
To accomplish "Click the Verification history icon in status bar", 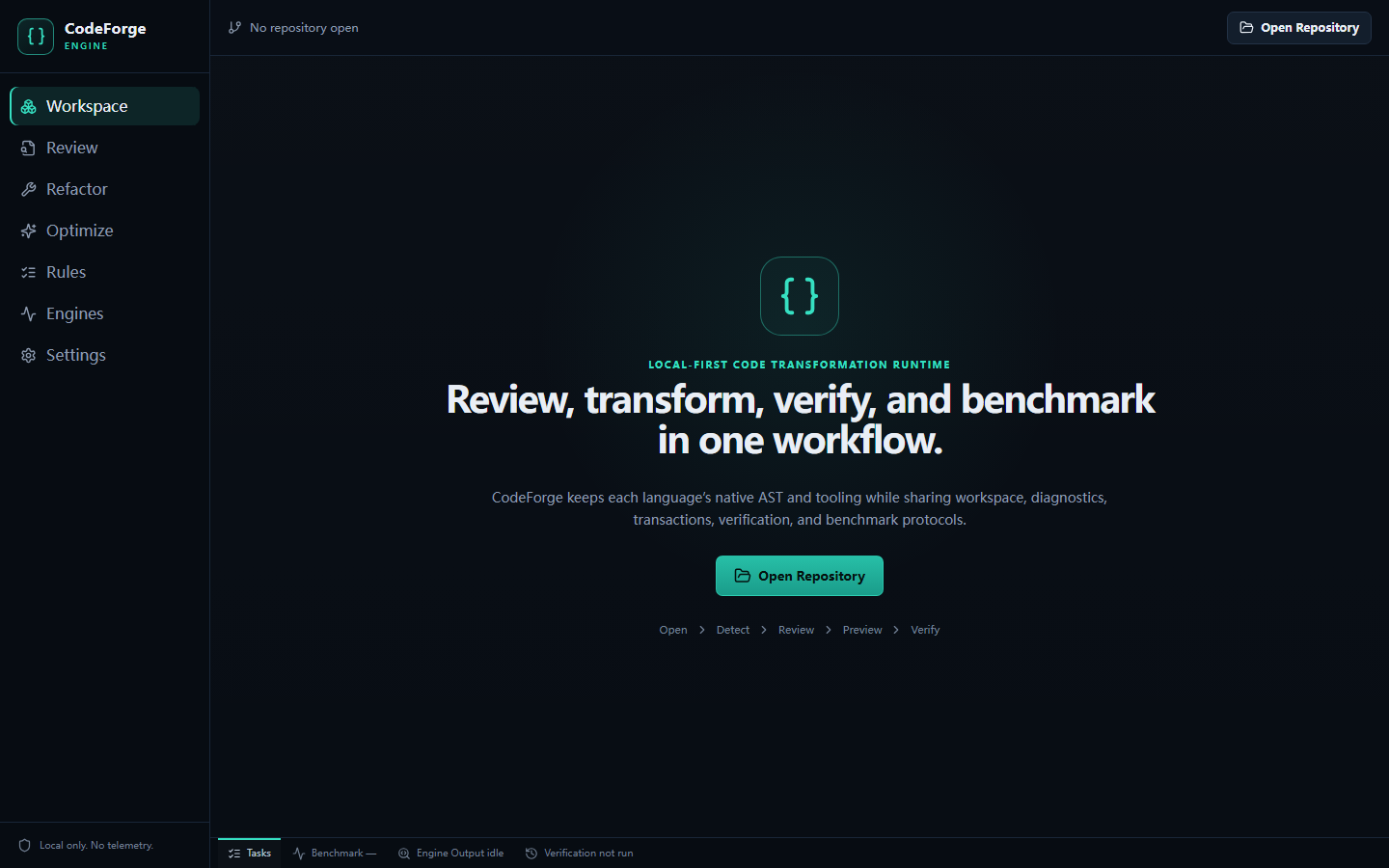I will [531, 854].
